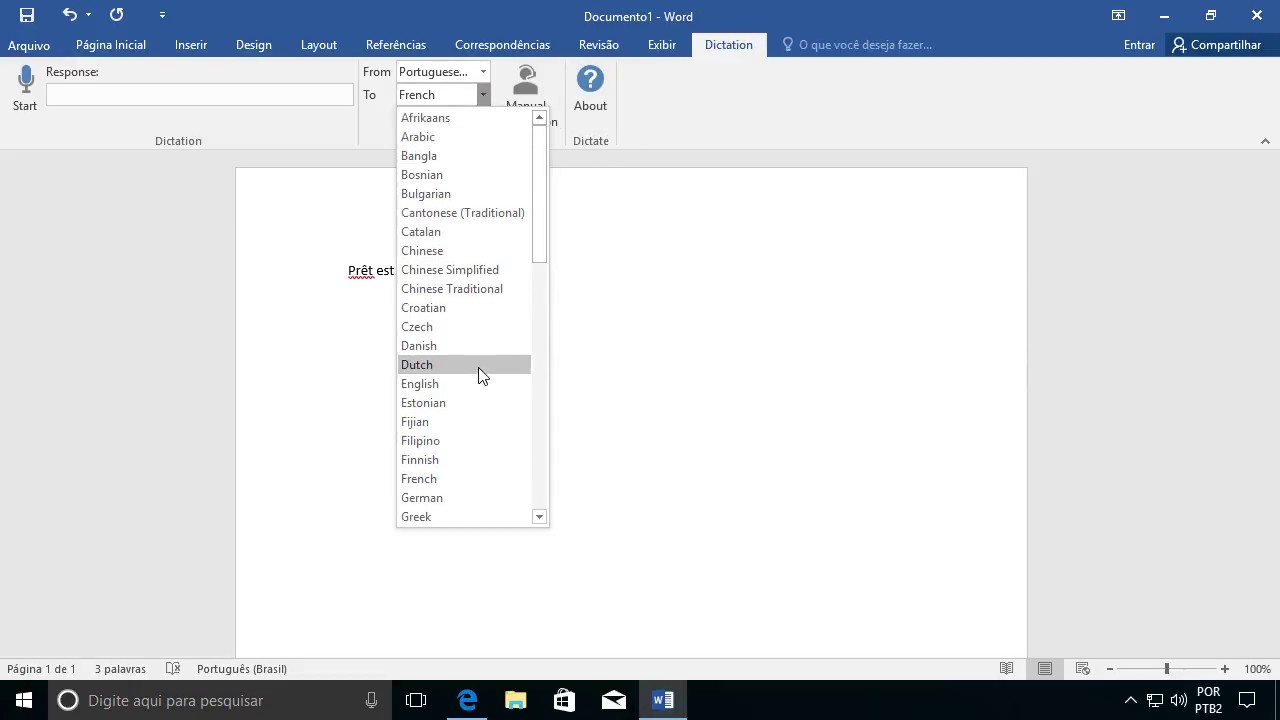1280x720 pixels.
Task: Select Arabic in the dropdown list
Action: (x=464, y=137)
